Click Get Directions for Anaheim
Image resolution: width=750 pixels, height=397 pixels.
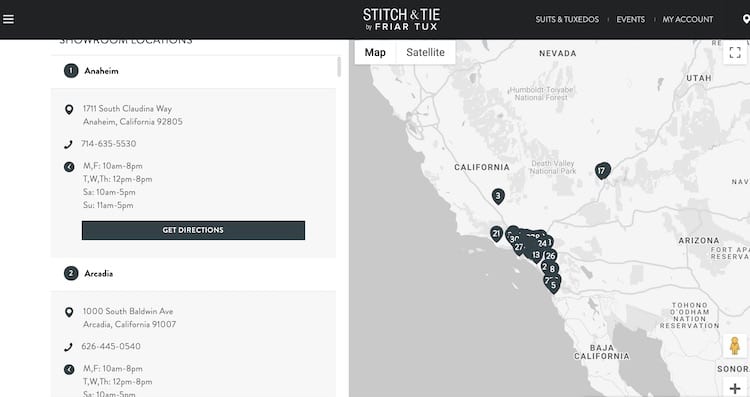[193, 230]
